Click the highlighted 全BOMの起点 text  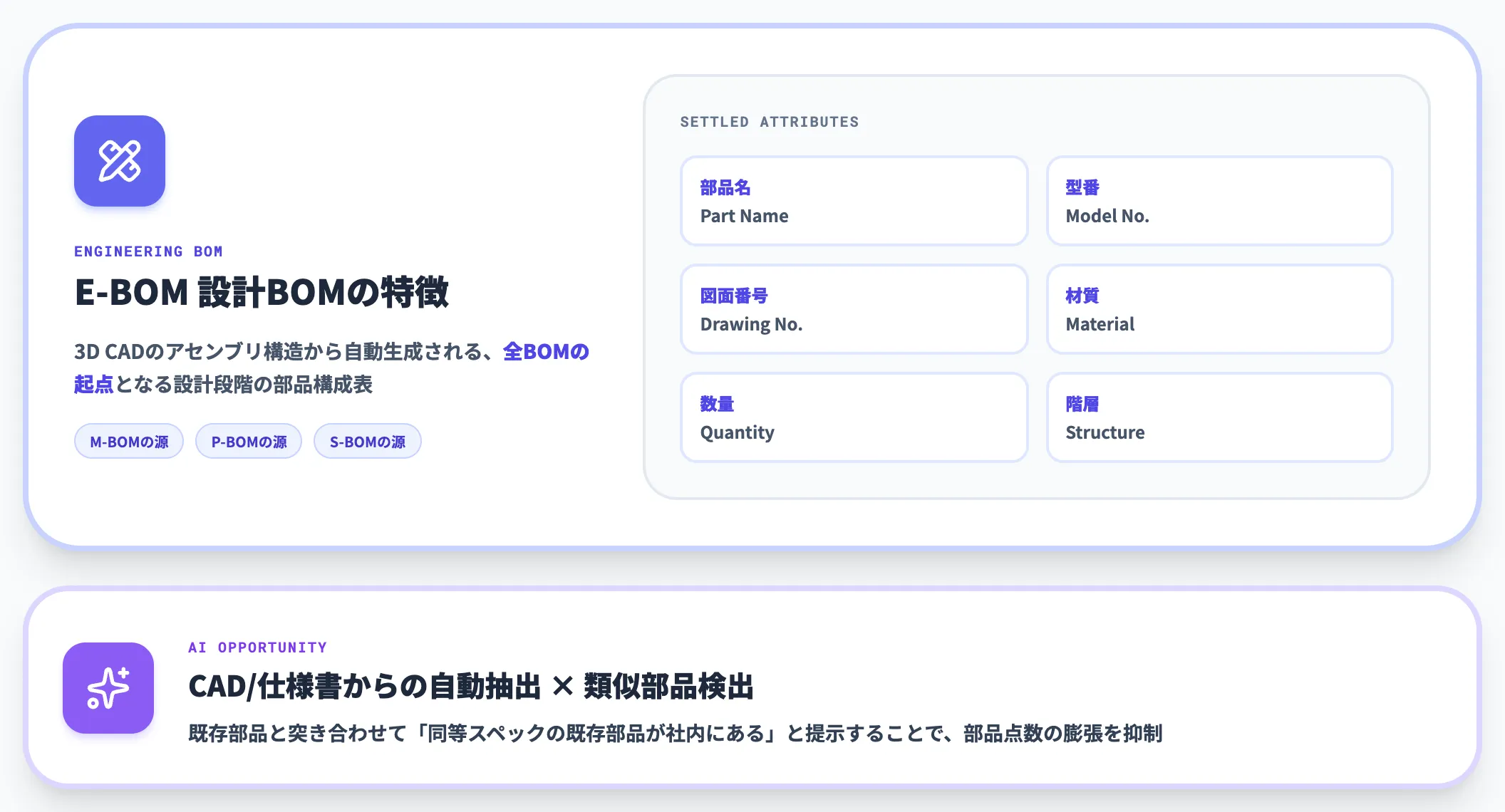click(546, 352)
